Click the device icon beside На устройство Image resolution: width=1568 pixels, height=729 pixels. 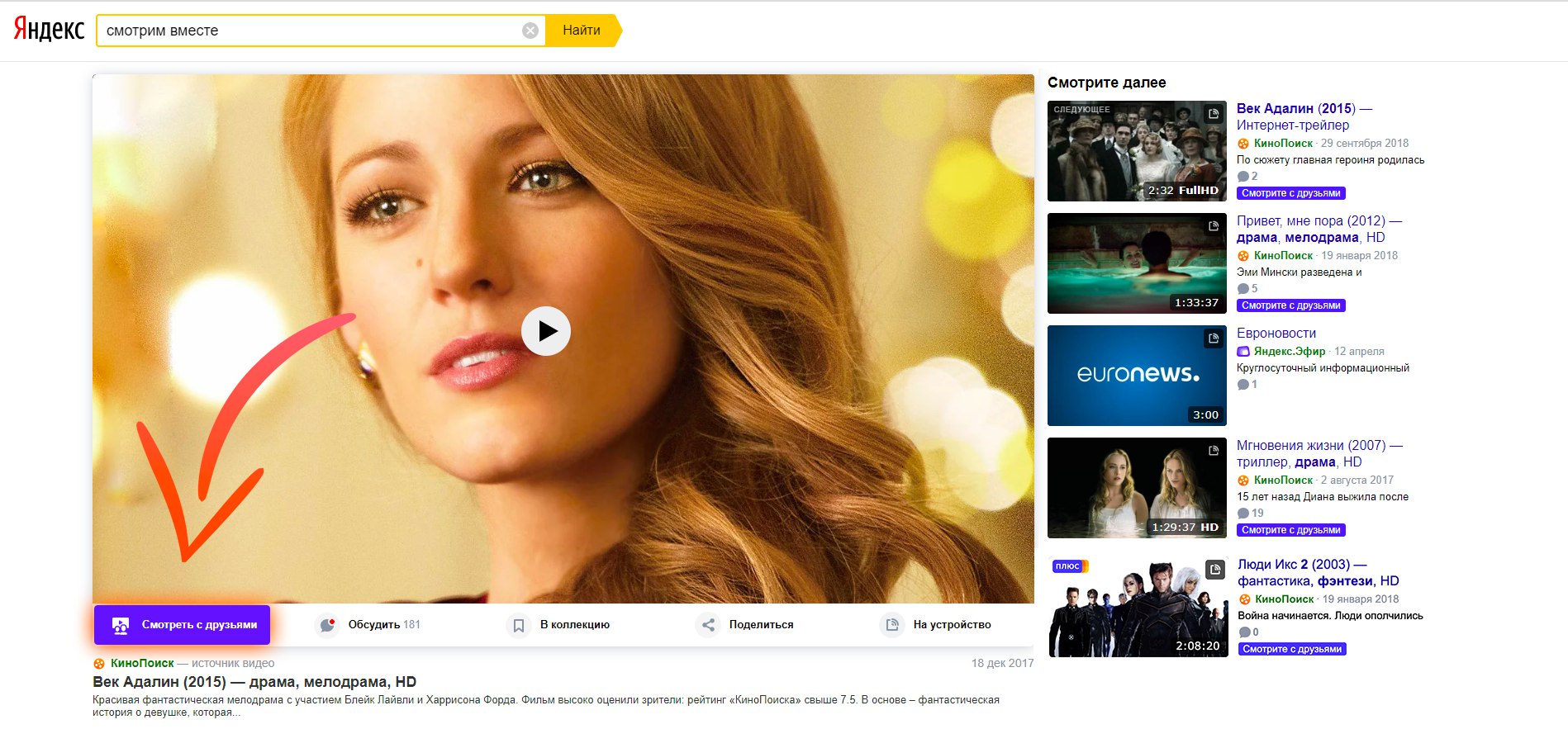point(892,625)
